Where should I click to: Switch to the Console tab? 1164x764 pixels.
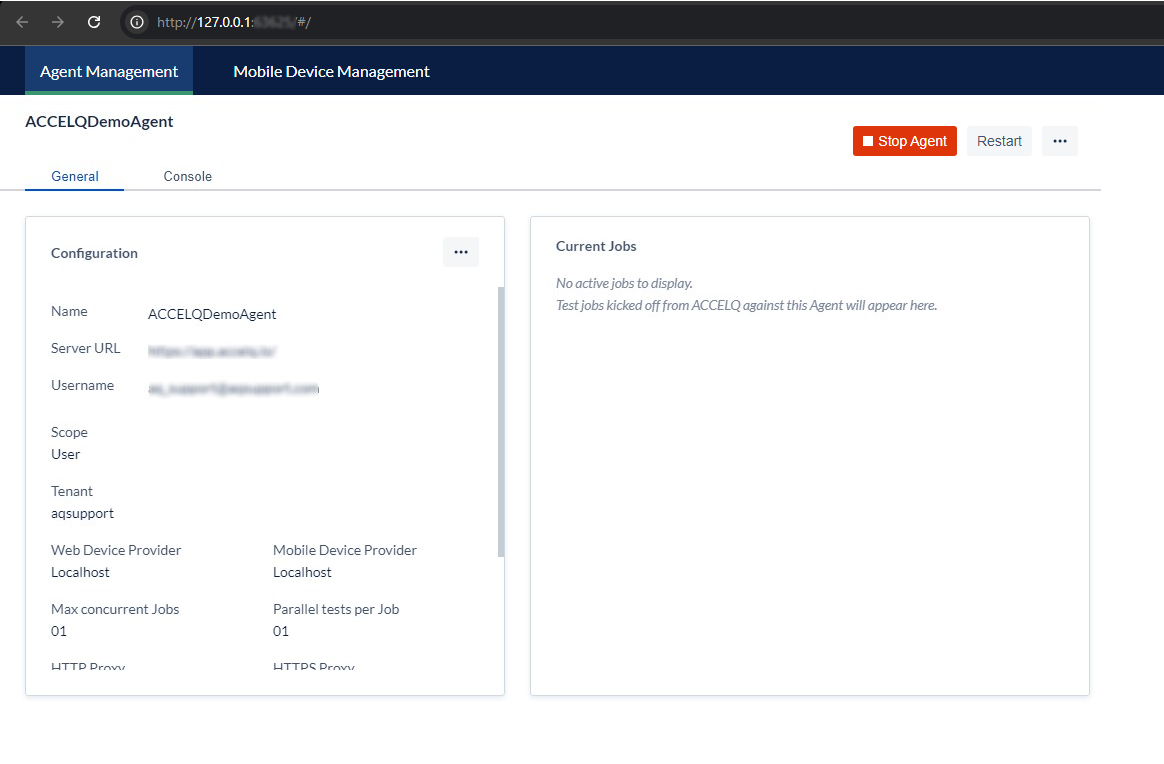(188, 177)
